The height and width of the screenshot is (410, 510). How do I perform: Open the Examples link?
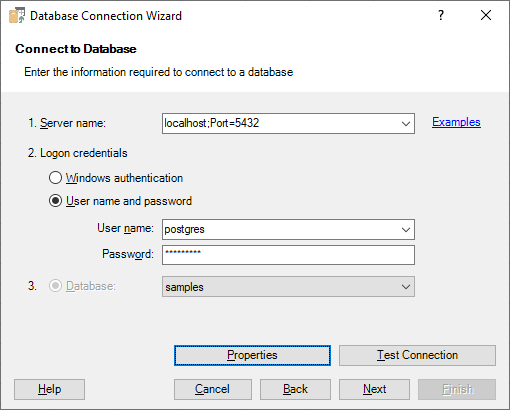pyautogui.click(x=456, y=122)
